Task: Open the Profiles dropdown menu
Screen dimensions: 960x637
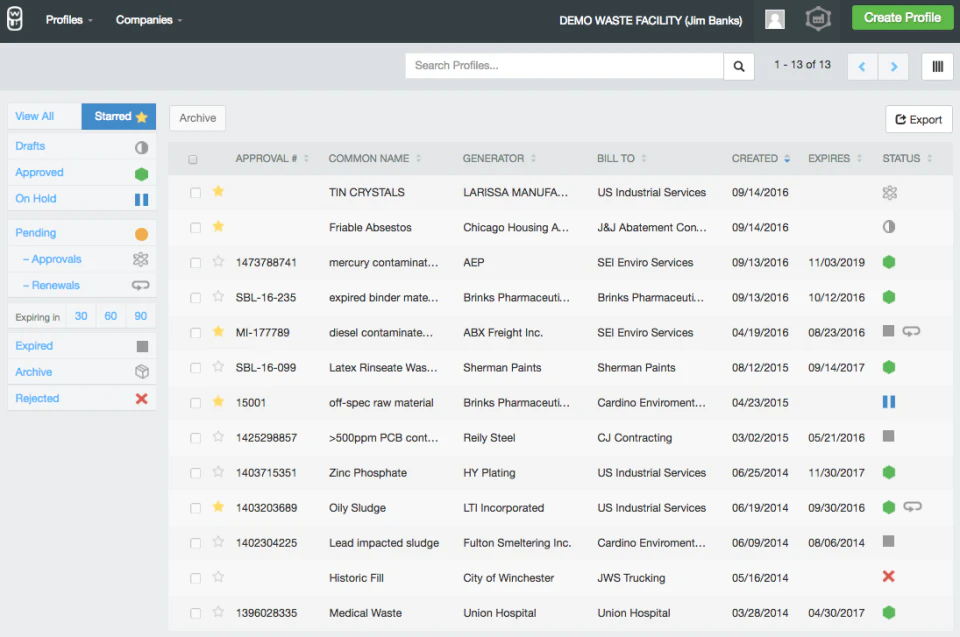Action: click(68, 19)
